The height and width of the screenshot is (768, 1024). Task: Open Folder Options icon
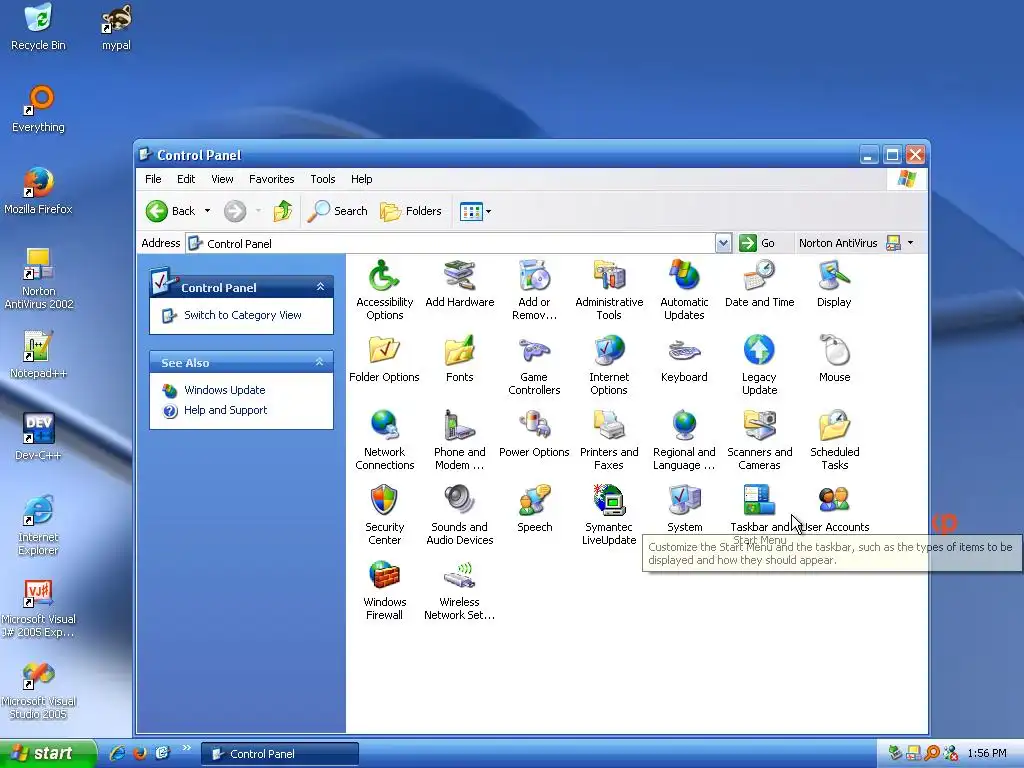384,351
